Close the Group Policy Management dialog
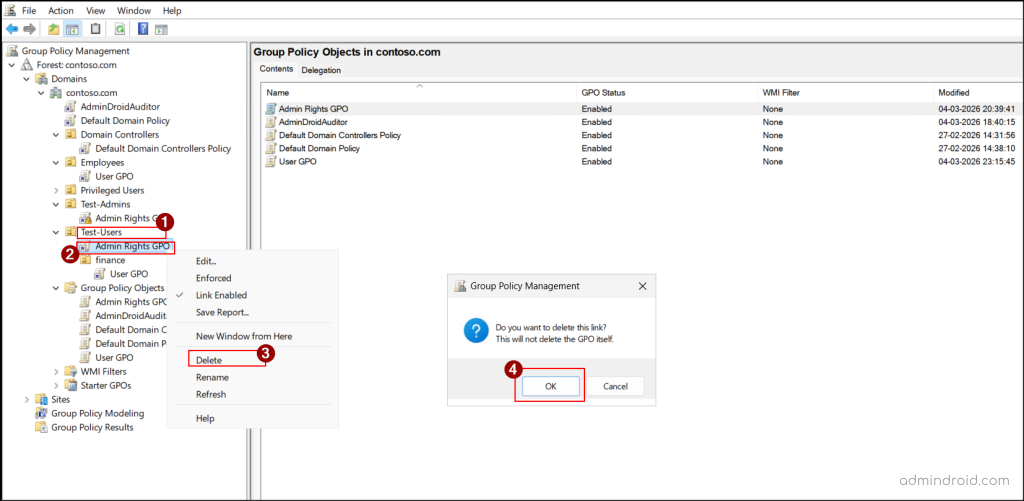 tap(642, 285)
